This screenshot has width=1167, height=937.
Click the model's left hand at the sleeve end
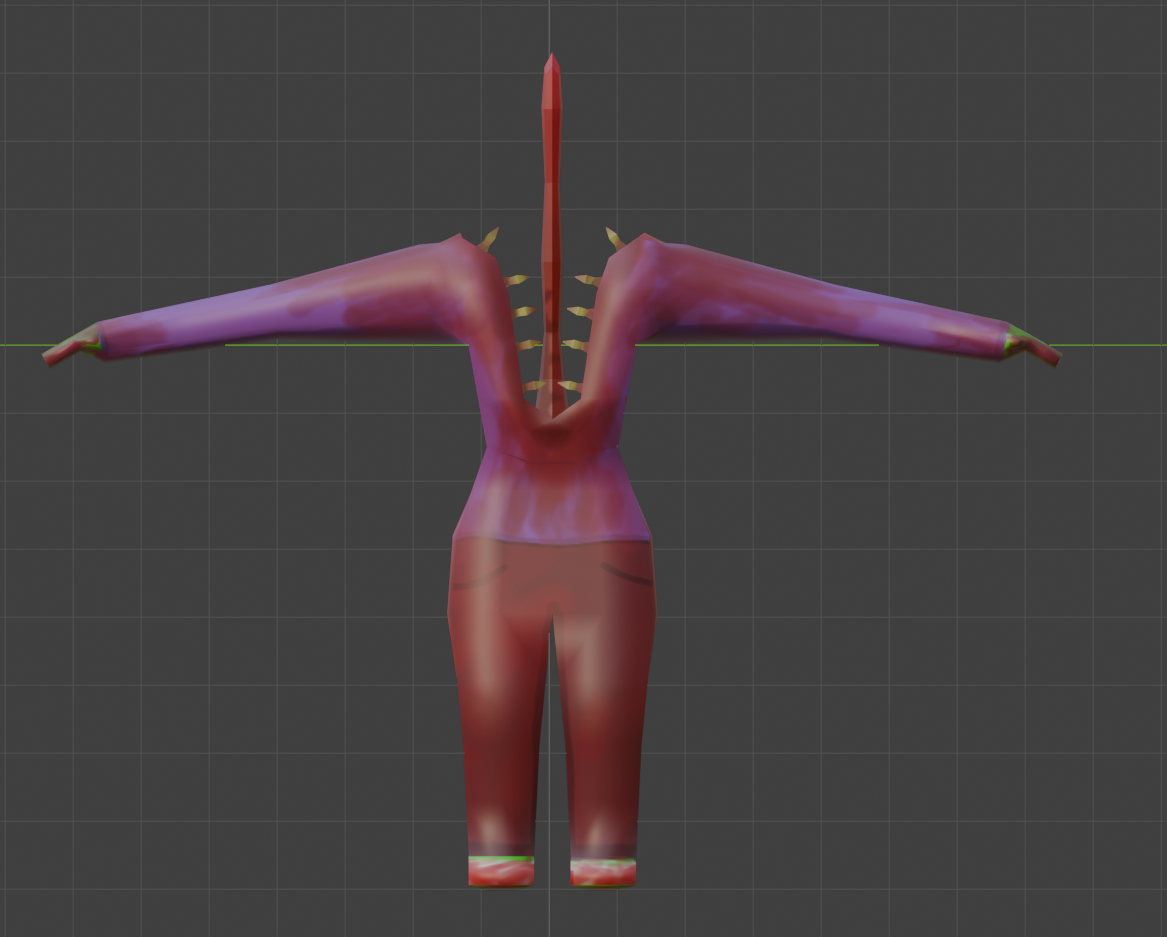pos(71,347)
